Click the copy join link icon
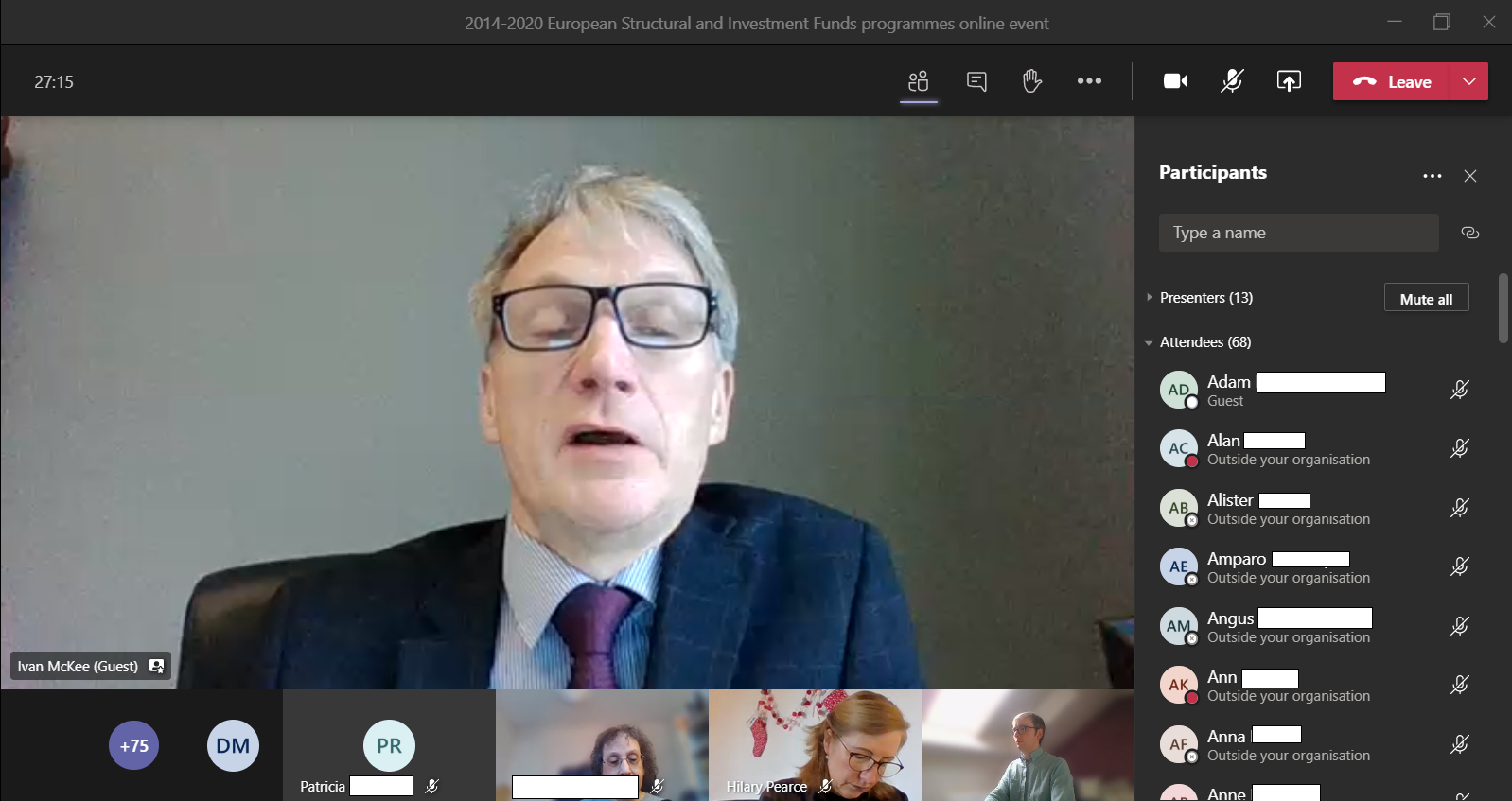Screen dimensions: 1512x801 tap(1469, 233)
